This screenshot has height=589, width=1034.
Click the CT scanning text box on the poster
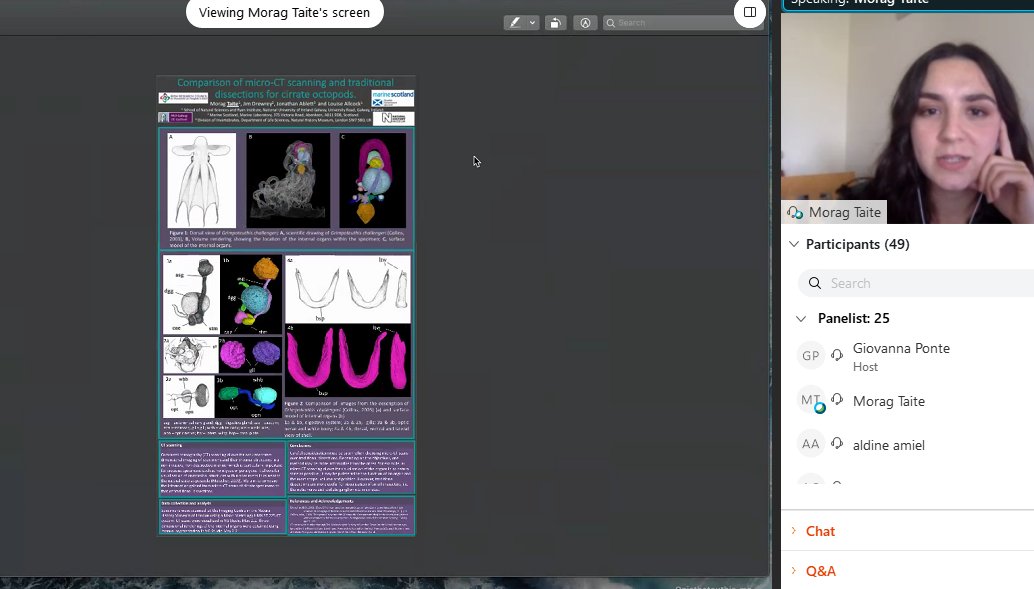[x=222, y=468]
